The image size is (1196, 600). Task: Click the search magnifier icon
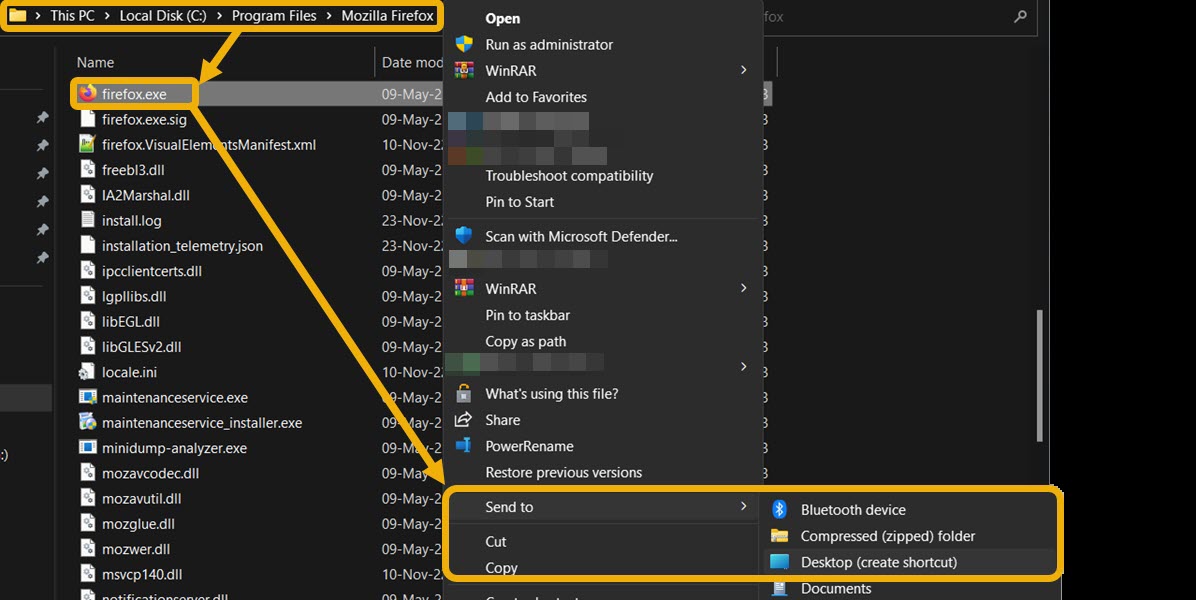pyautogui.click(x=1019, y=17)
